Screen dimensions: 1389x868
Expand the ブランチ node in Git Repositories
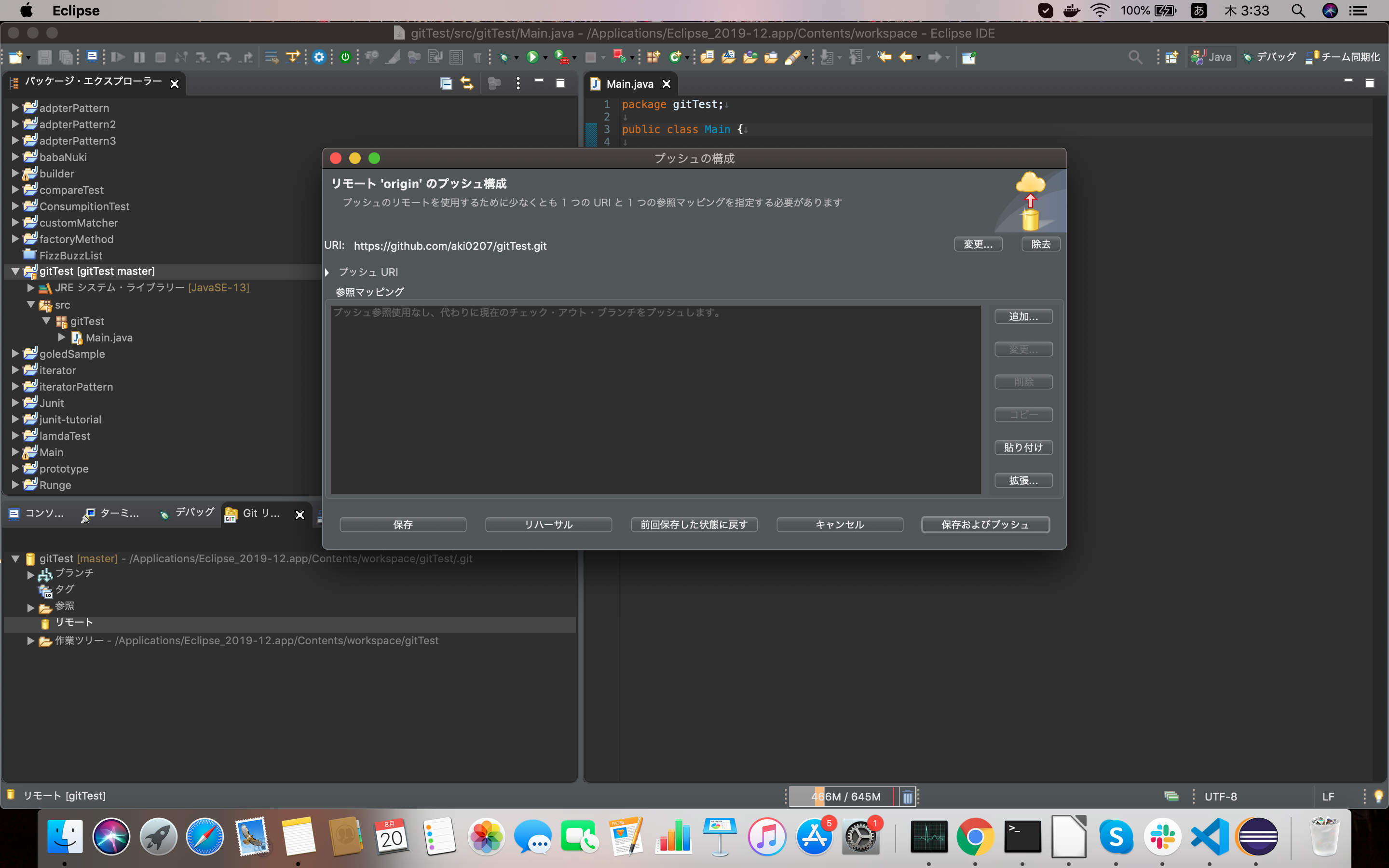(29, 573)
